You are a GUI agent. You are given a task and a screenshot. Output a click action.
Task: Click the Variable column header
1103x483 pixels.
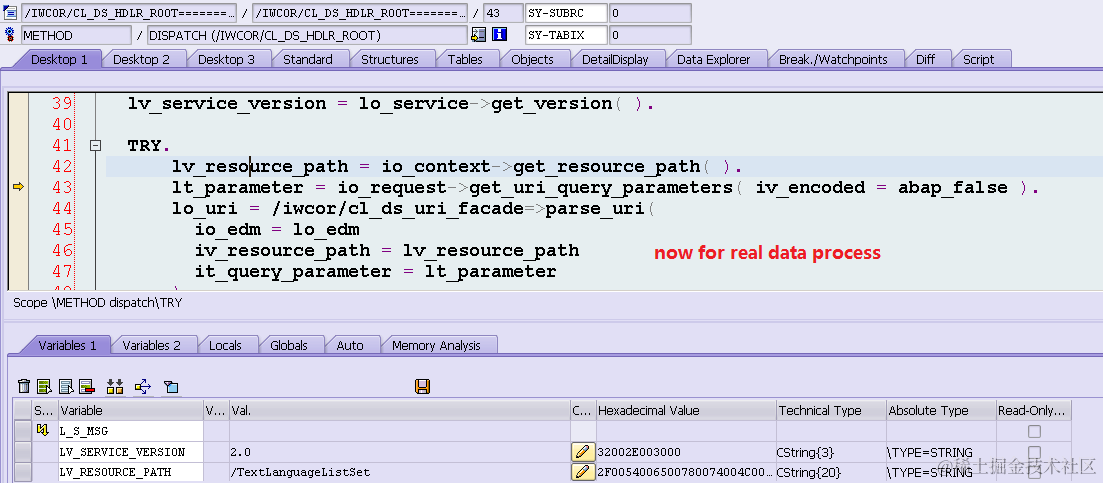pyautogui.click(x=131, y=411)
